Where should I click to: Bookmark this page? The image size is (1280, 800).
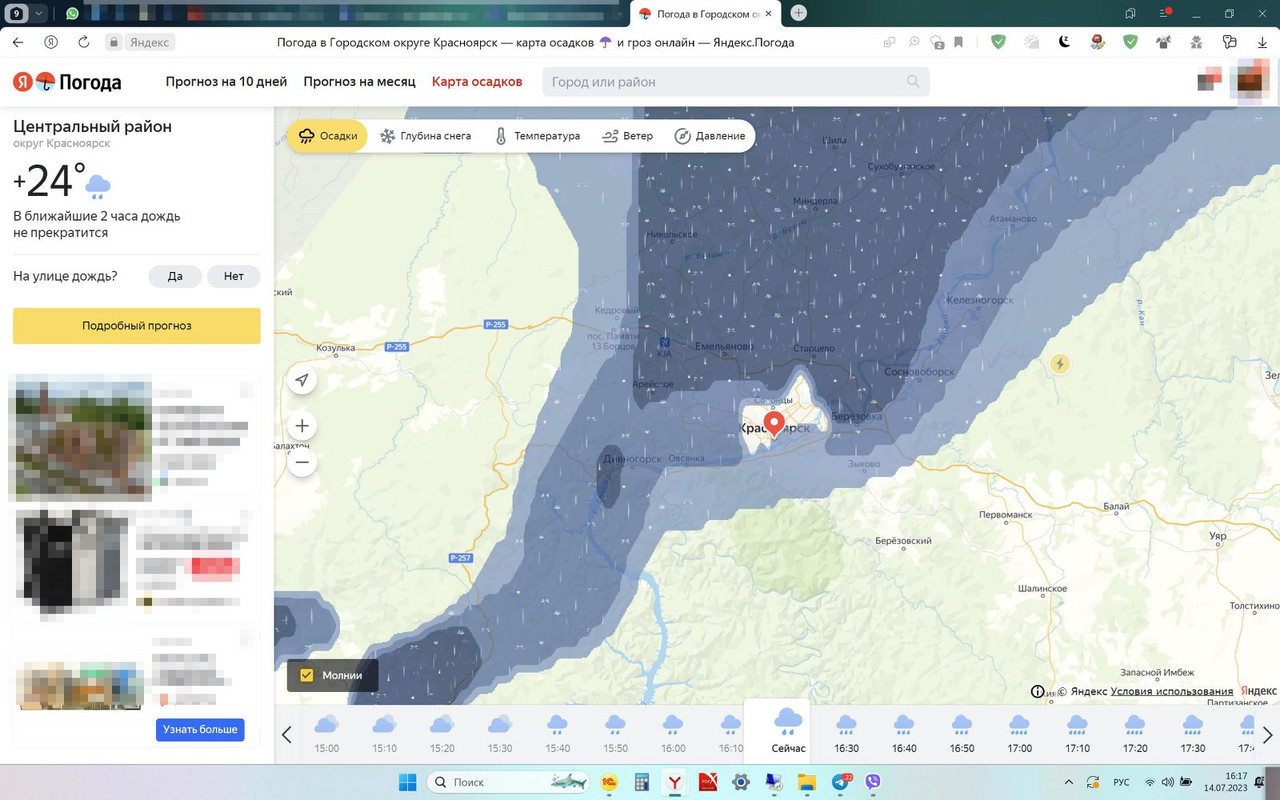958,42
